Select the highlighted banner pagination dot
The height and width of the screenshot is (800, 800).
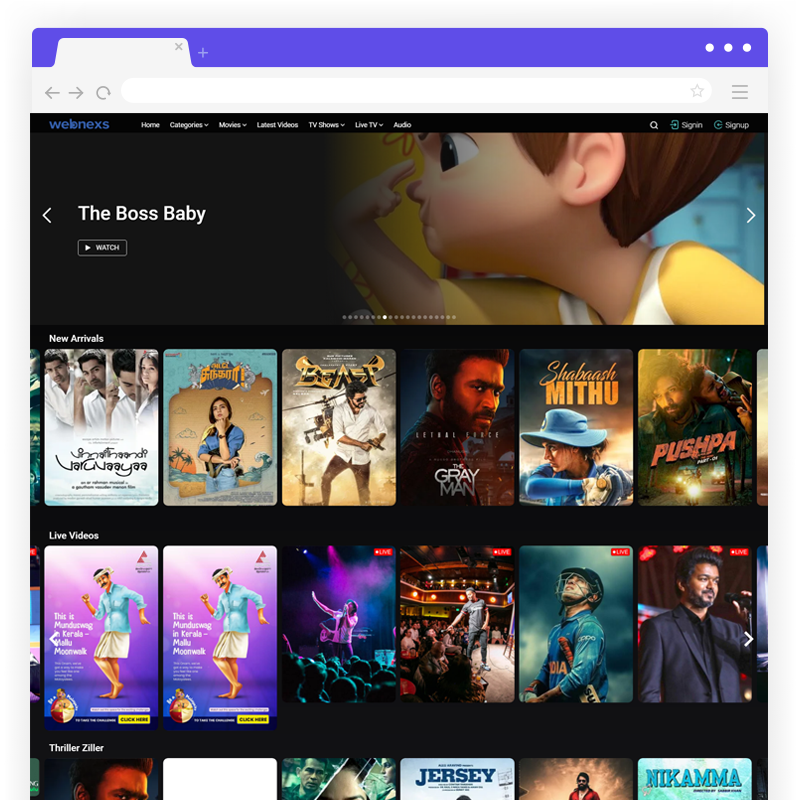click(385, 317)
